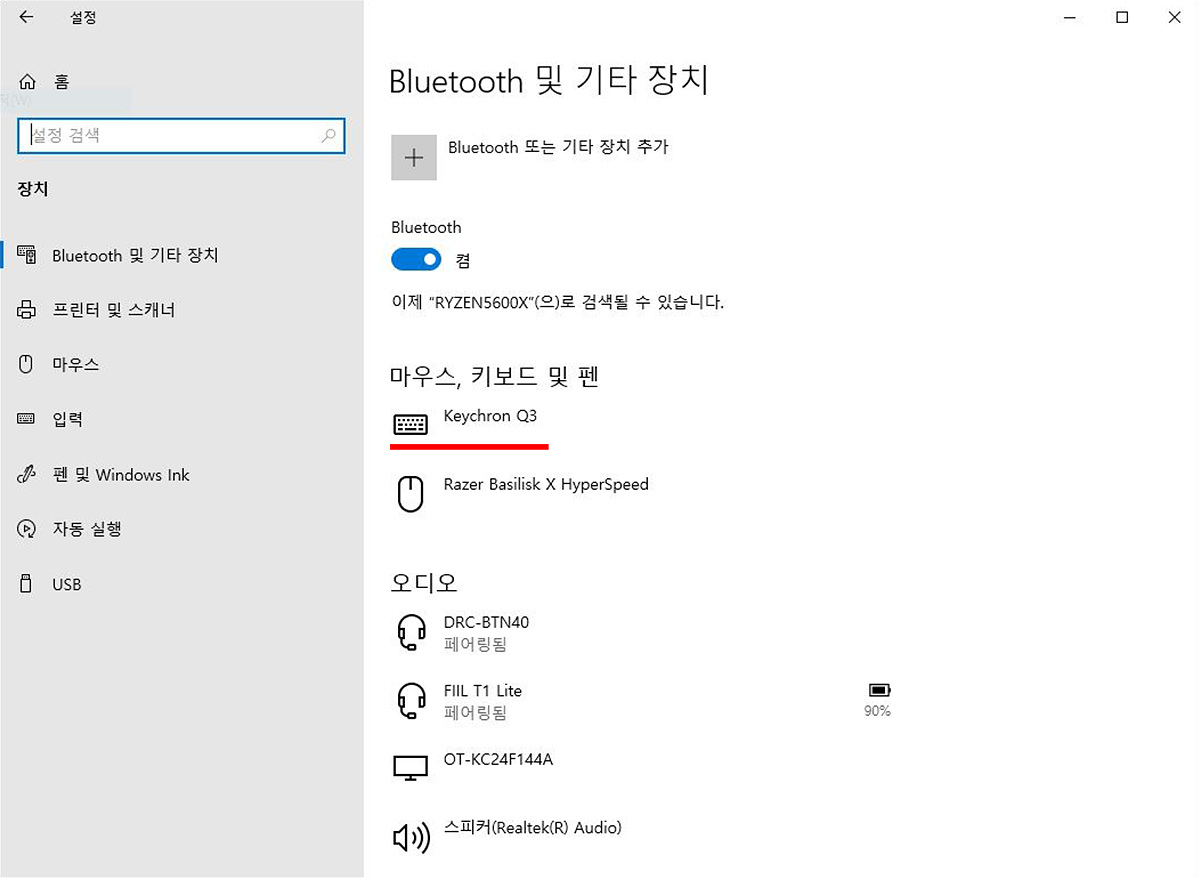Open 펜 및 Windows Ink page
This screenshot has height=878, width=1200.
pyautogui.click(x=121, y=475)
